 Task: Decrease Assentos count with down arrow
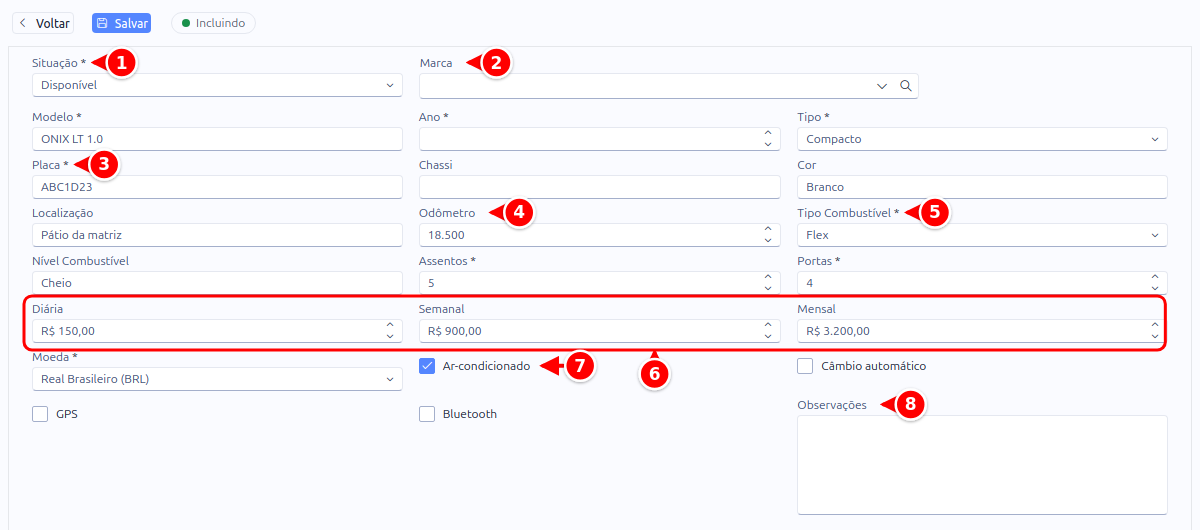coord(767,289)
